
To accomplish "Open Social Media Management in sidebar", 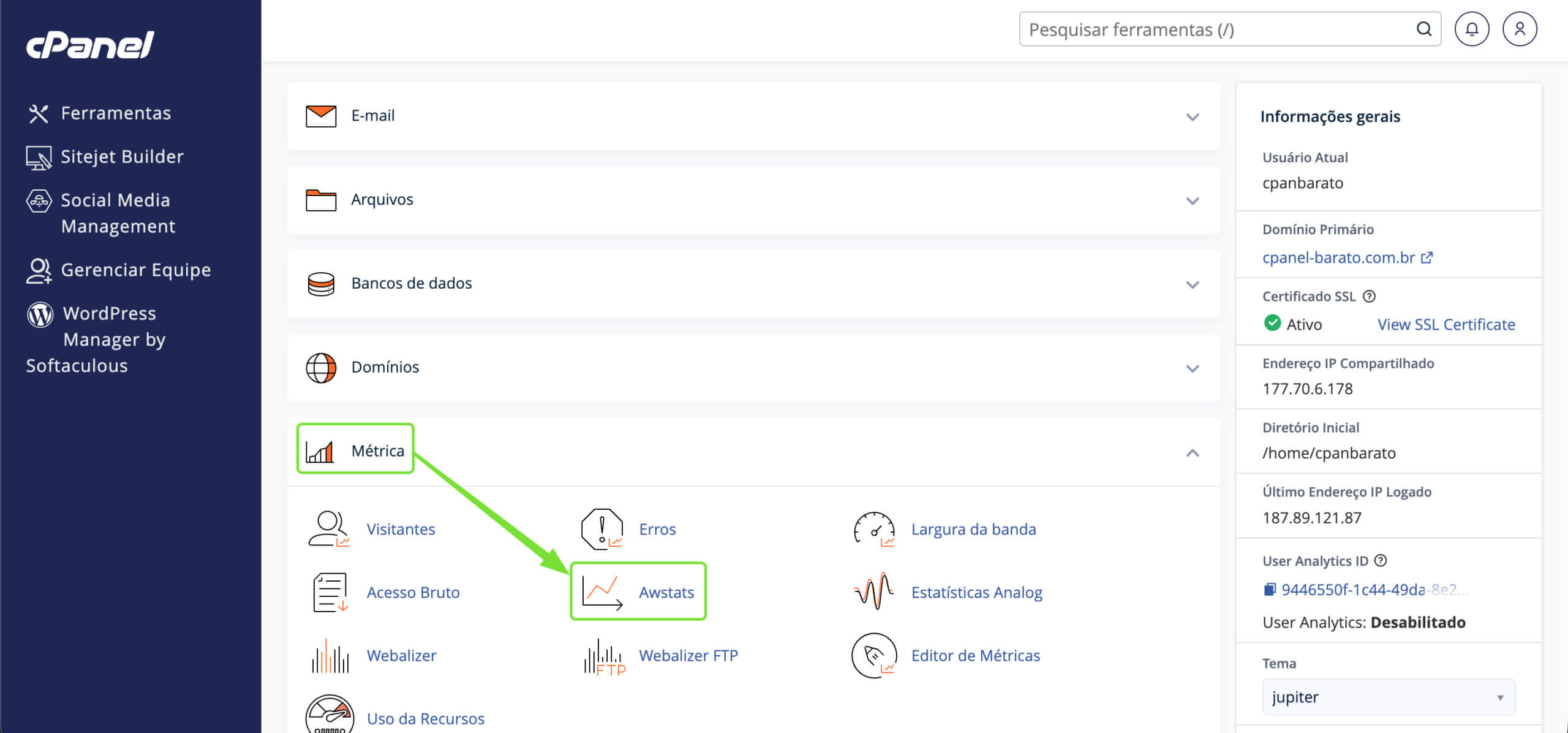I will [118, 213].
